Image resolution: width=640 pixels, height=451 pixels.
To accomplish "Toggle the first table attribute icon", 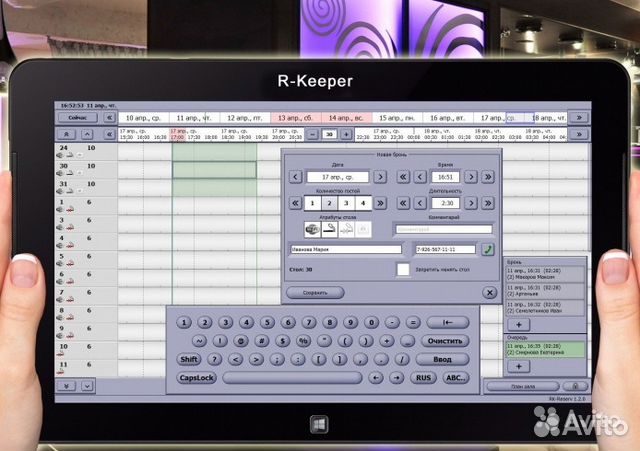I will click(313, 229).
